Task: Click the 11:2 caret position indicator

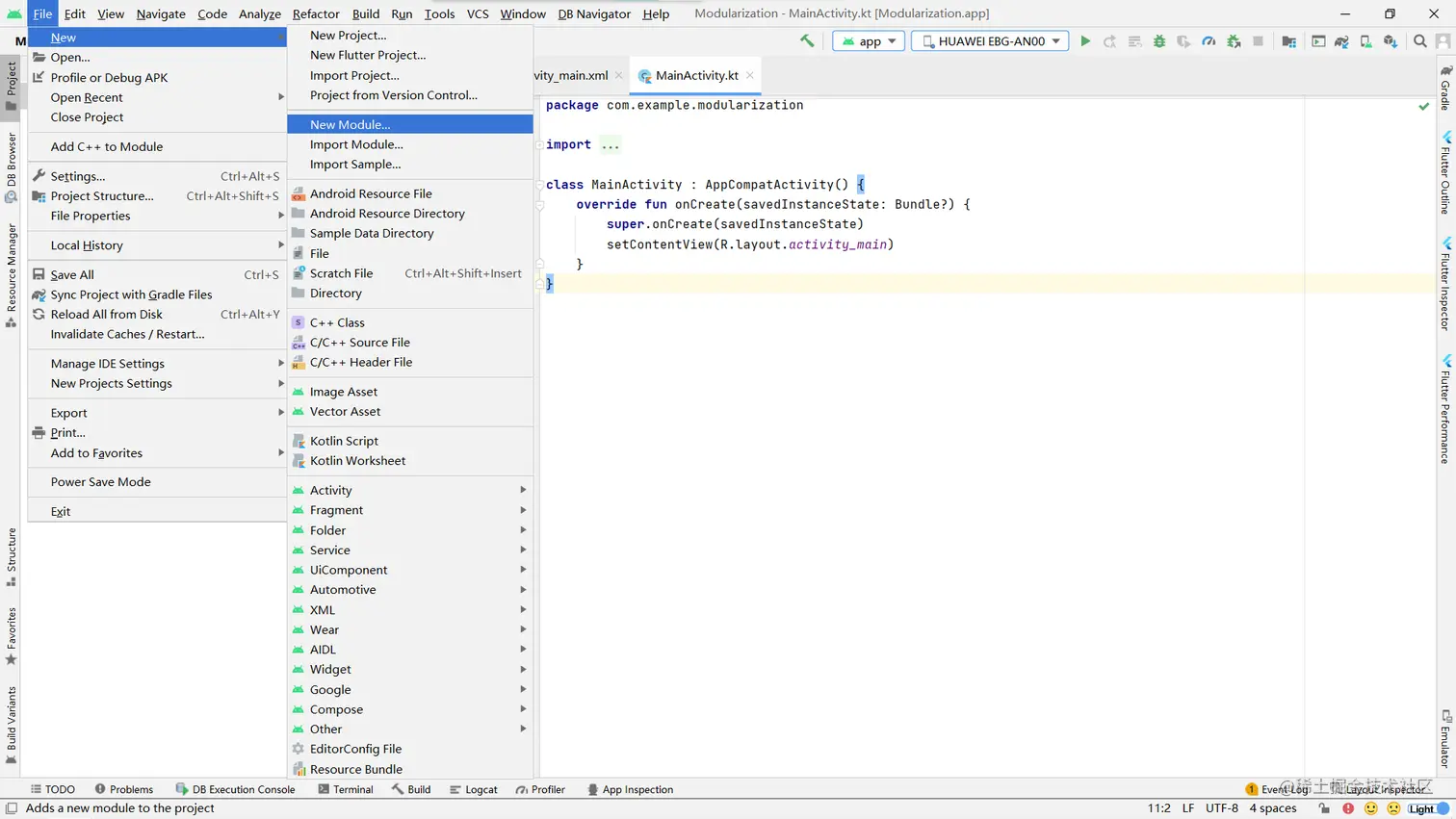Action: pyautogui.click(x=1159, y=808)
